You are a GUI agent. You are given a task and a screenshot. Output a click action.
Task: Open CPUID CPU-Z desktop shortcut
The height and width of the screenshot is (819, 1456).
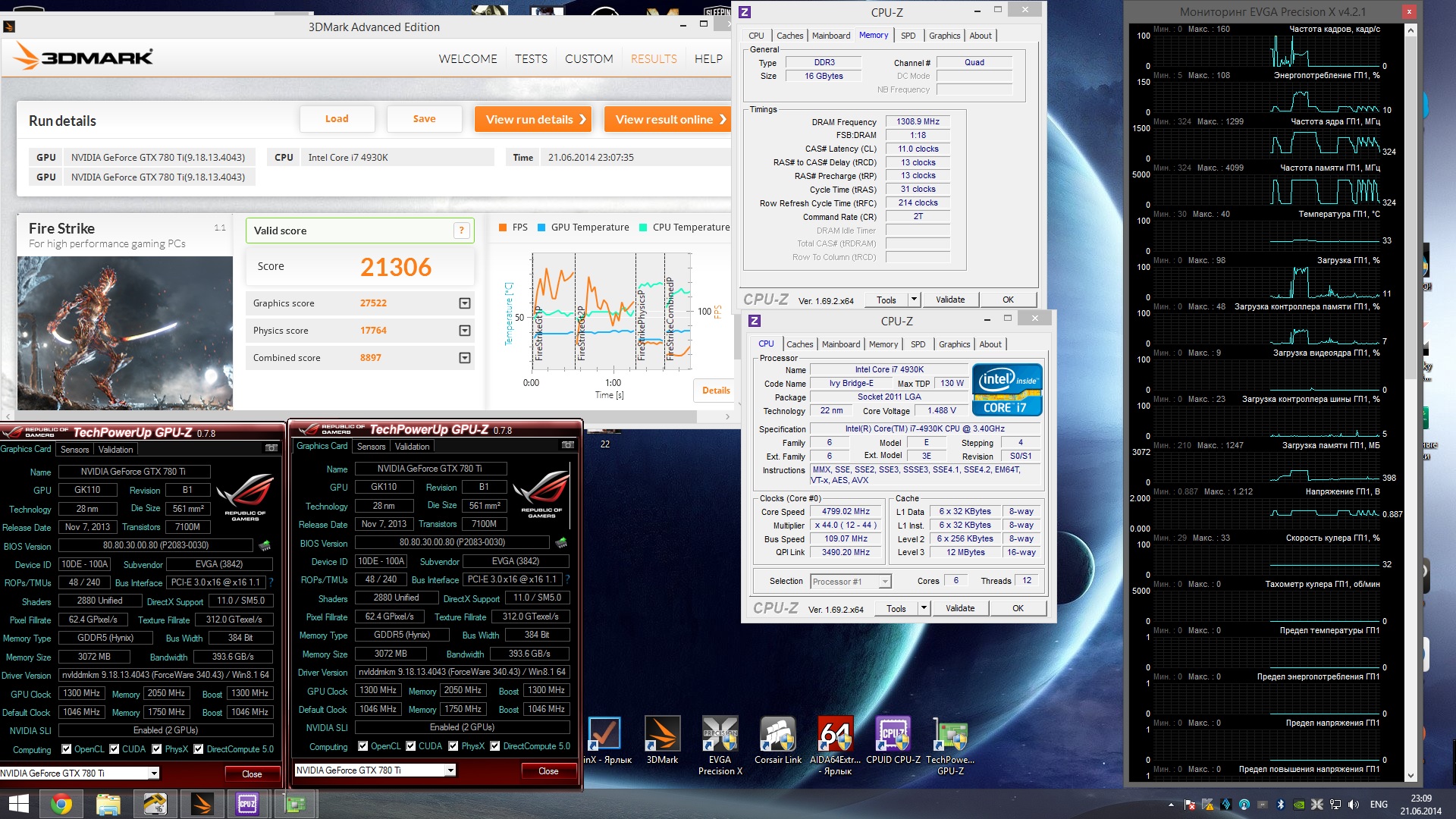coord(893,742)
